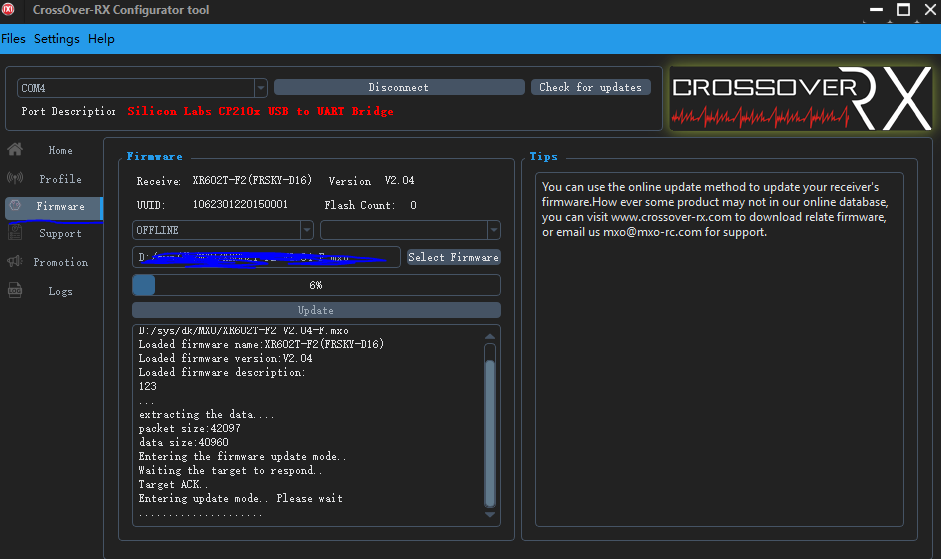Click the Support clipboard icon
This screenshot has height=559, width=941.
pos(15,232)
